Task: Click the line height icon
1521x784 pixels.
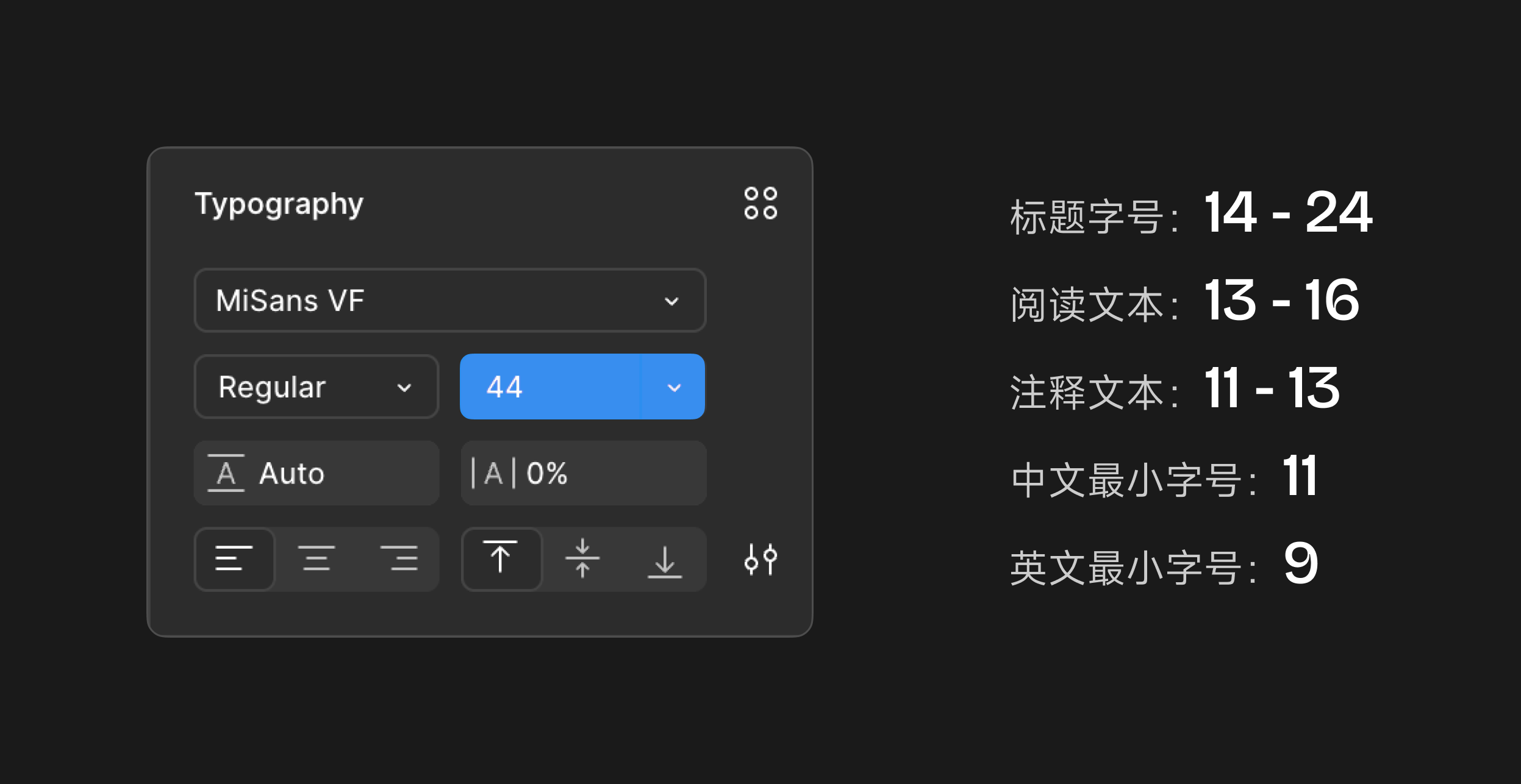Action: coord(226,473)
